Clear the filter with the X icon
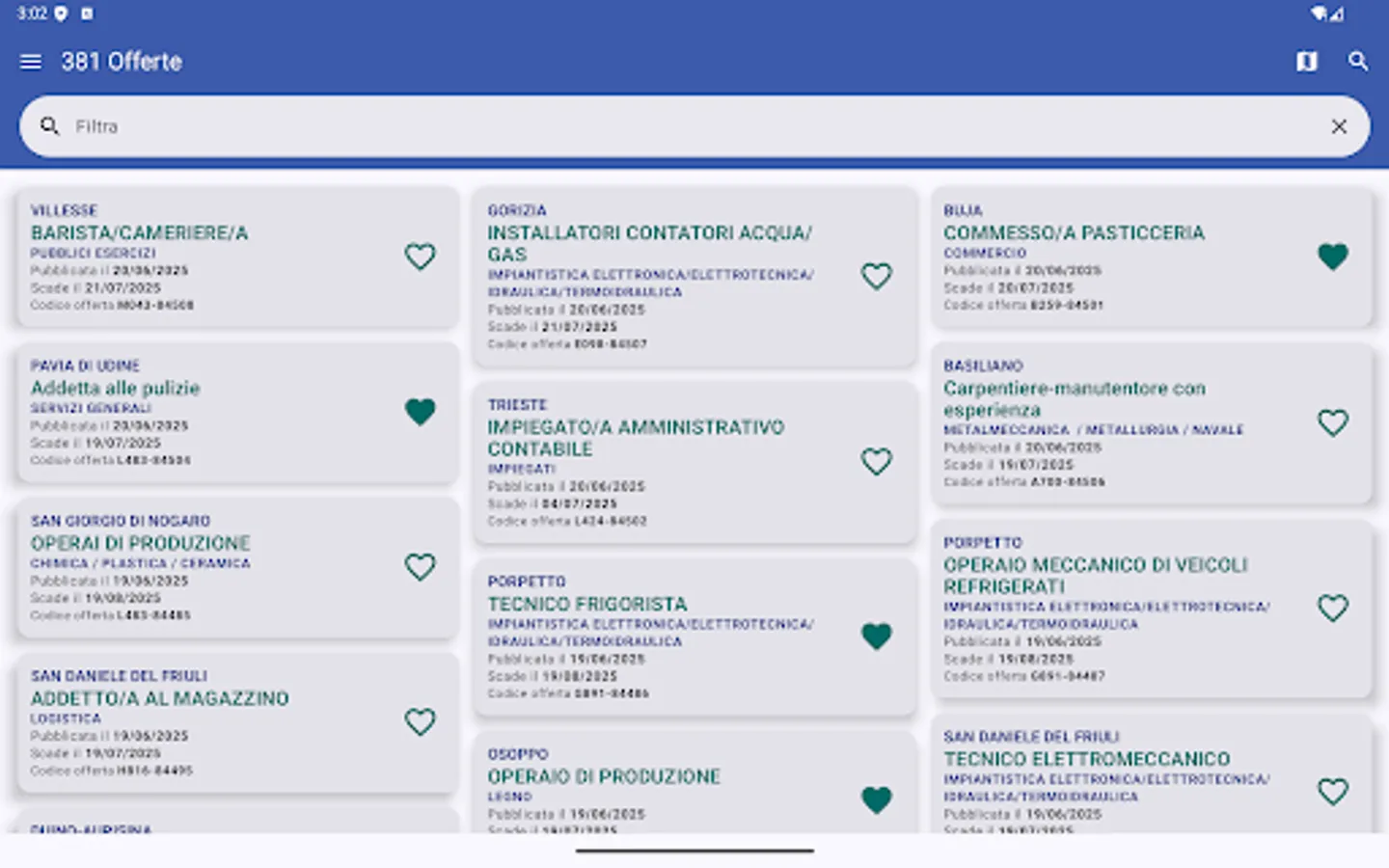 [x=1339, y=126]
